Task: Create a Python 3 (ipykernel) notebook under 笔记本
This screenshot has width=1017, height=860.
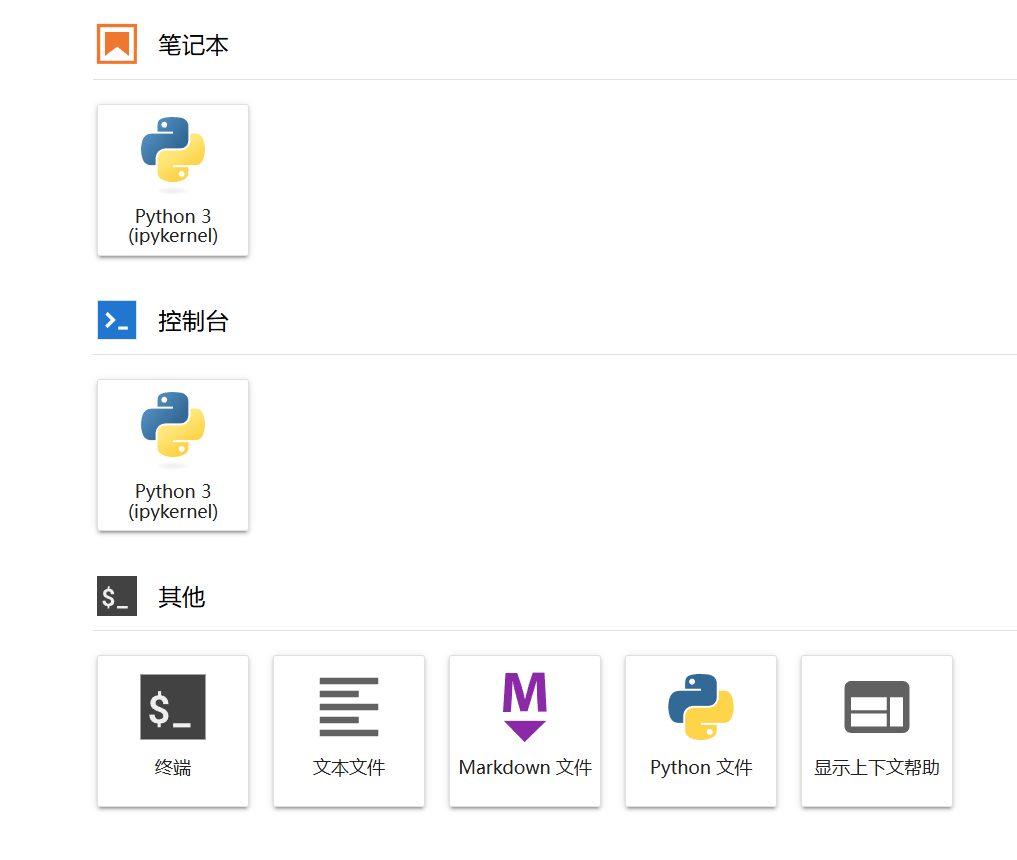Action: (173, 180)
